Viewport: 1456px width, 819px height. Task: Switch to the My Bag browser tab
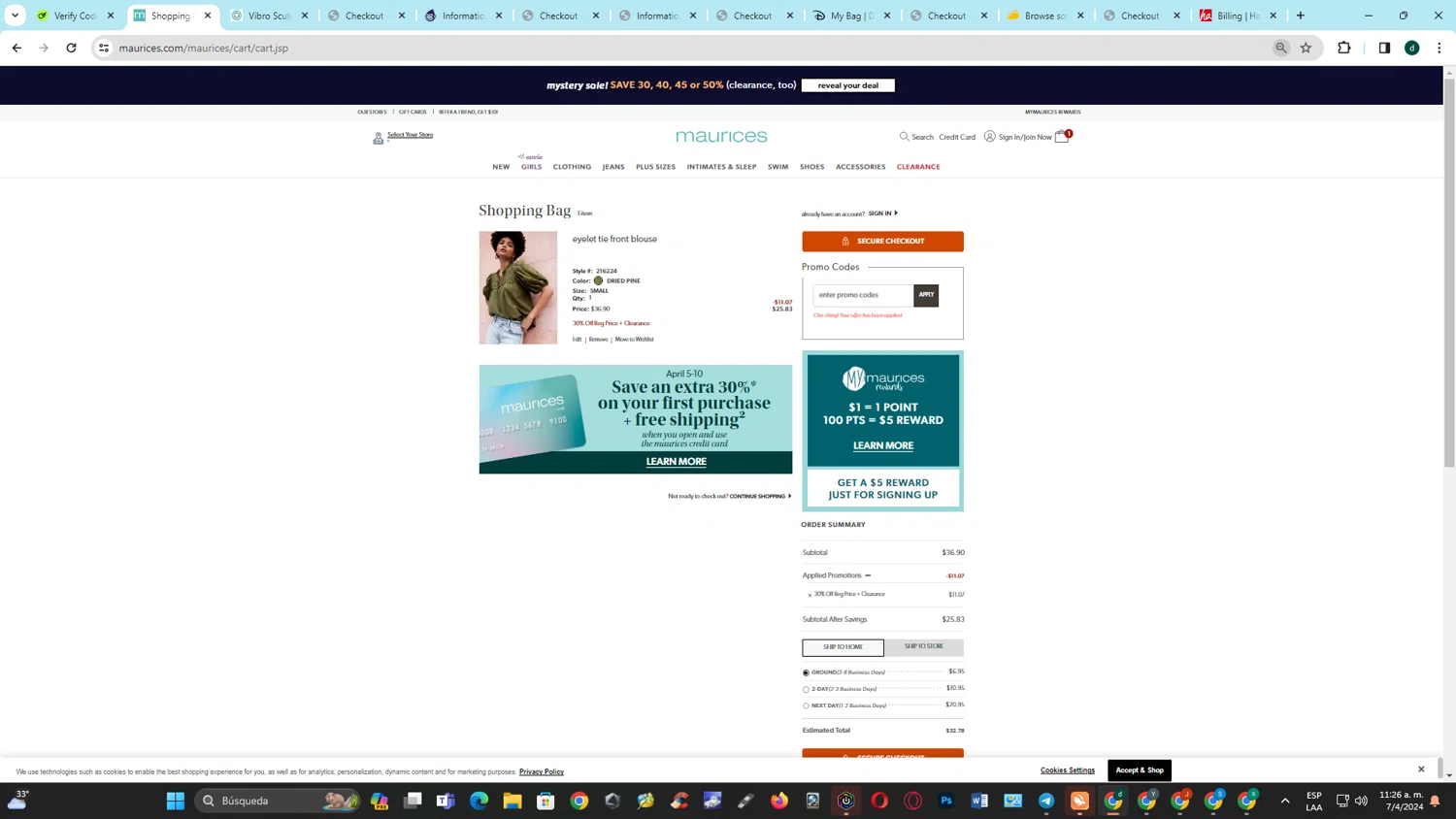pos(852,16)
